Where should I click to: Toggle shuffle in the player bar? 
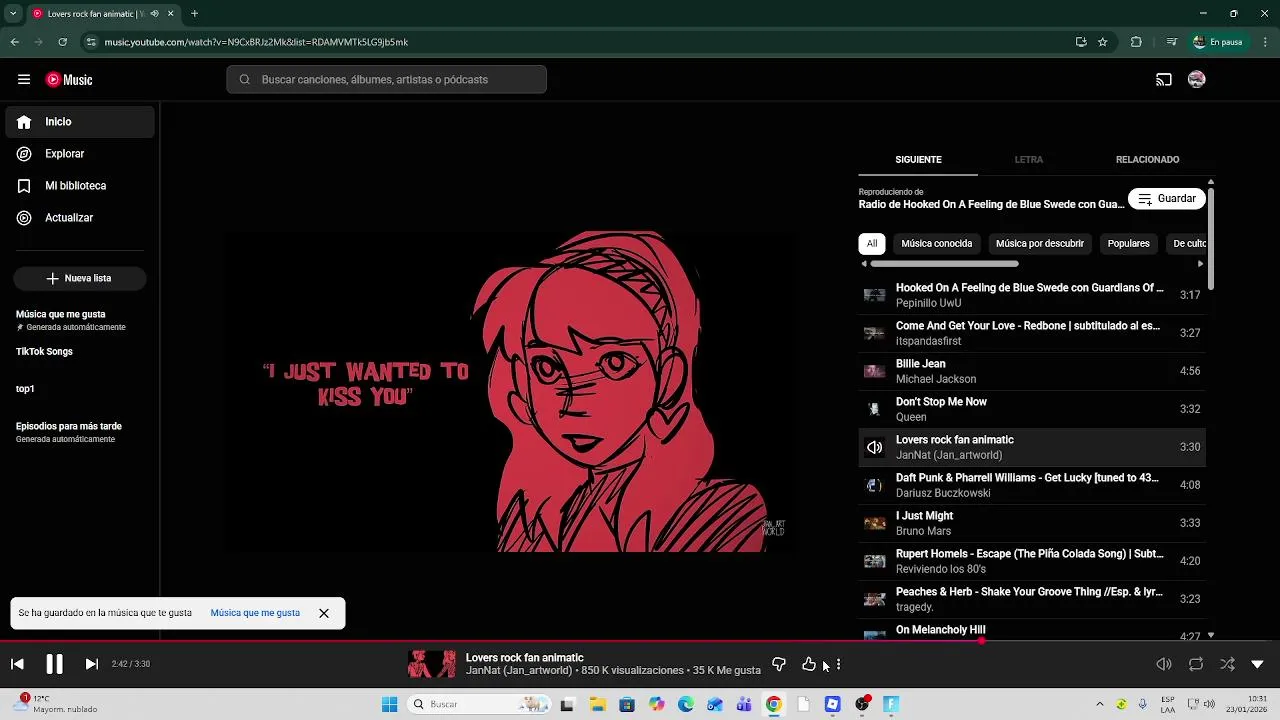click(1227, 664)
